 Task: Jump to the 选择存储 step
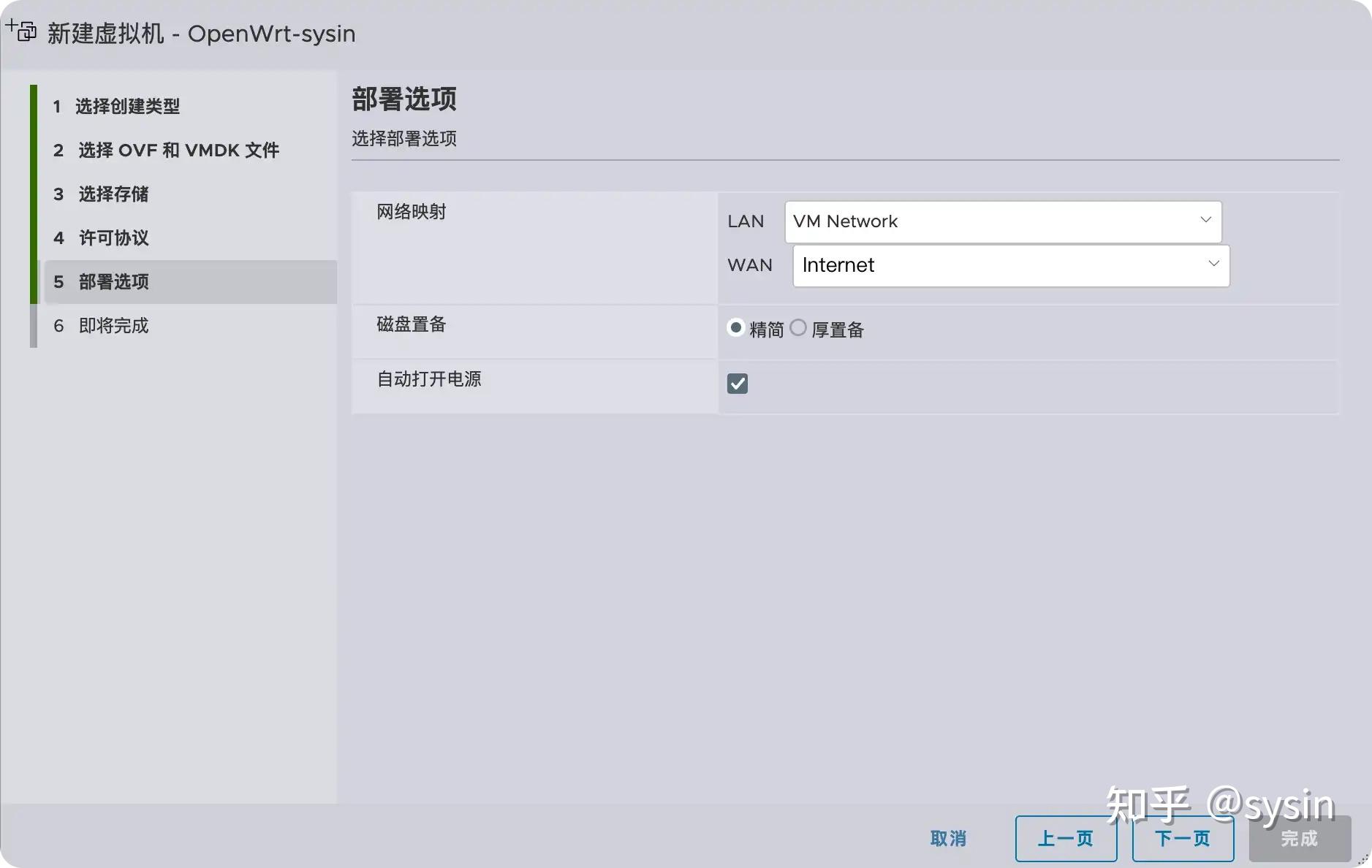[x=113, y=194]
